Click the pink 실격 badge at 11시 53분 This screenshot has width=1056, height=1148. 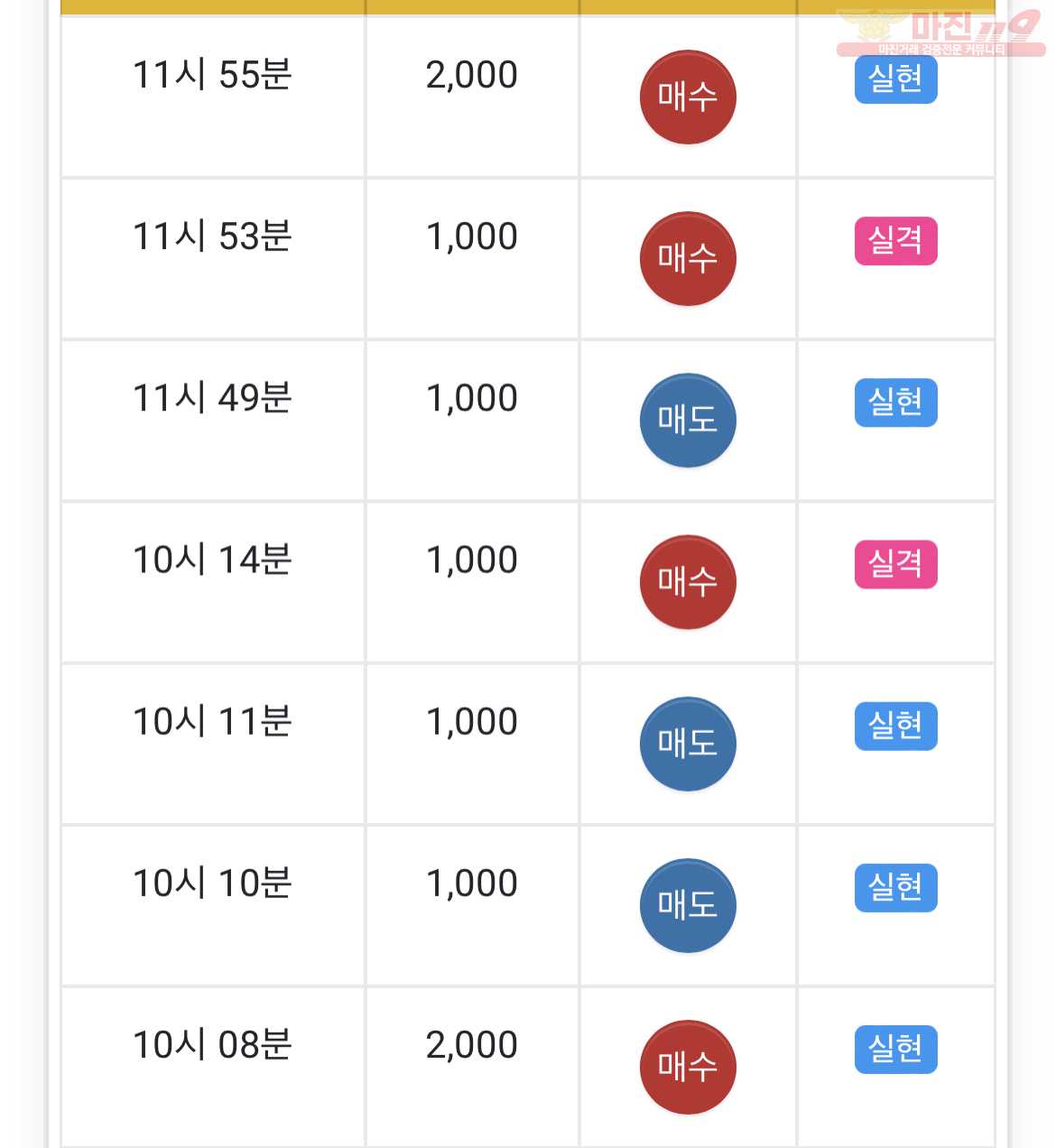tap(895, 241)
